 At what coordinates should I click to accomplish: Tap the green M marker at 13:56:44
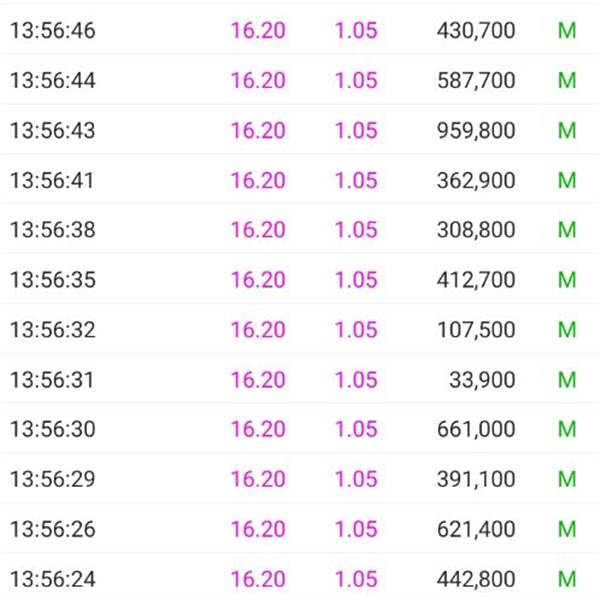[x=567, y=80]
